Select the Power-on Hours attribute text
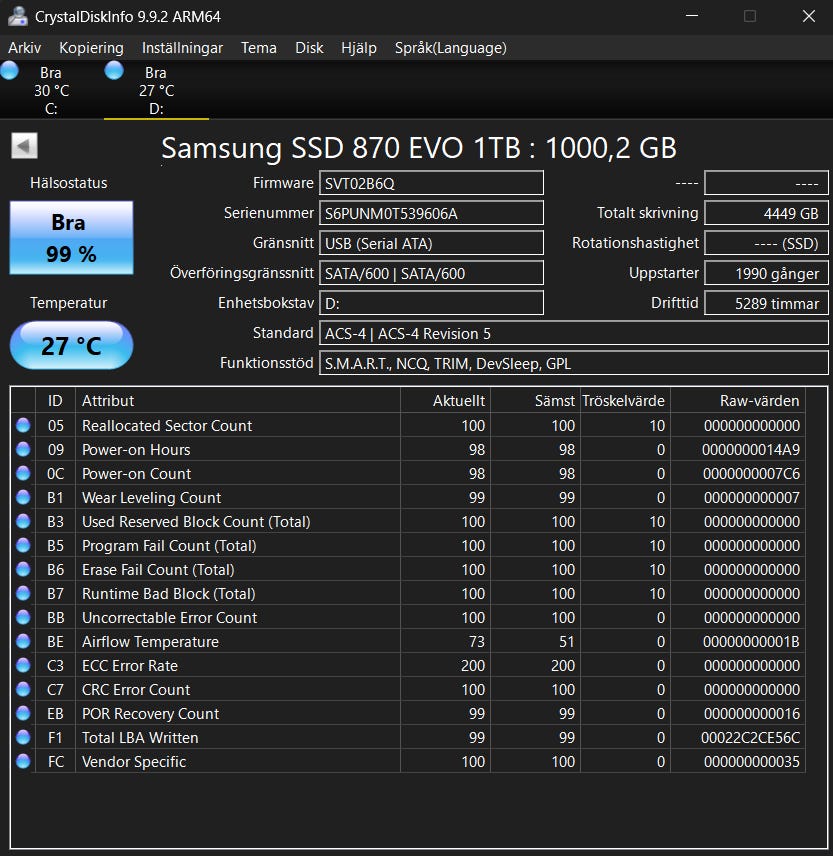Image resolution: width=833 pixels, height=856 pixels. 136,450
